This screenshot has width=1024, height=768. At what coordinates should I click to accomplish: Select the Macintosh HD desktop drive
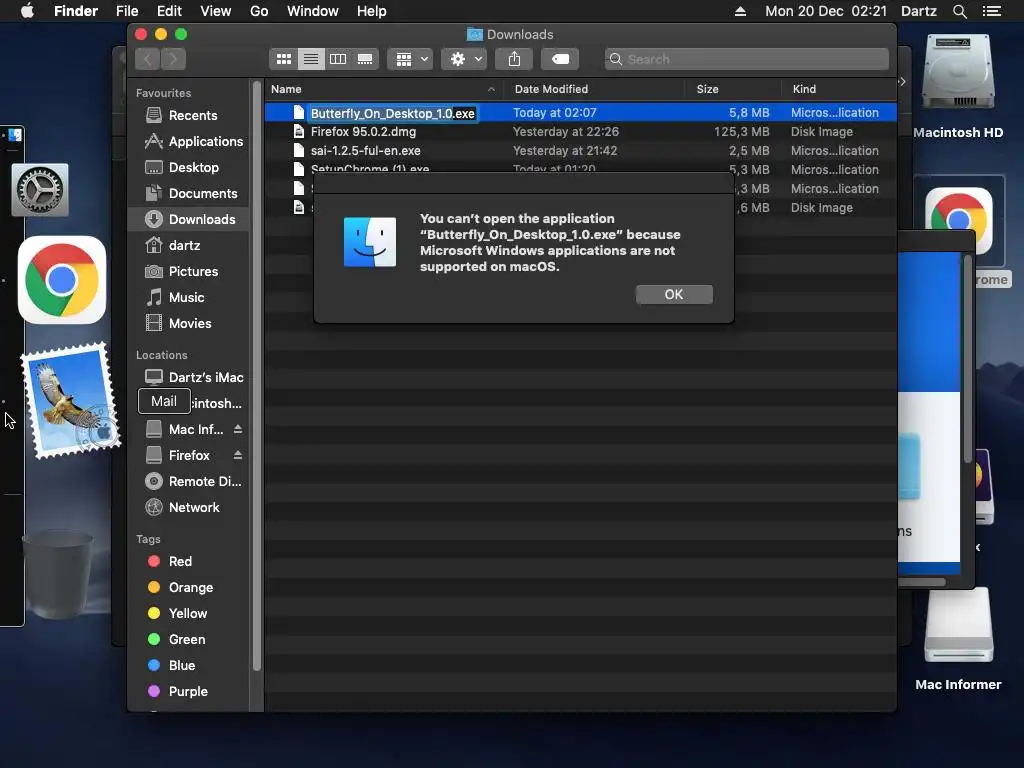958,88
